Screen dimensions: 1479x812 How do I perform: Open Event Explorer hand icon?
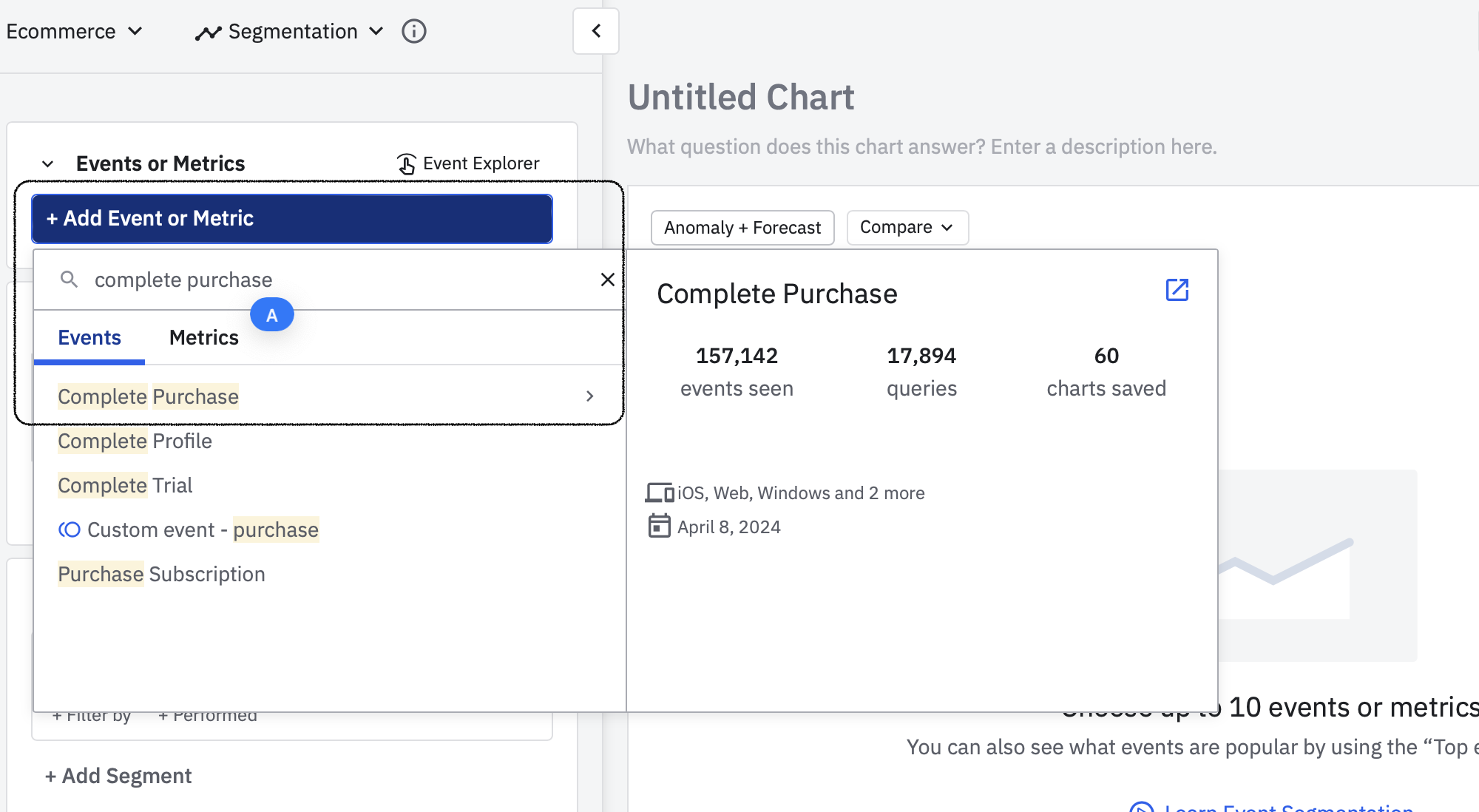pos(406,163)
